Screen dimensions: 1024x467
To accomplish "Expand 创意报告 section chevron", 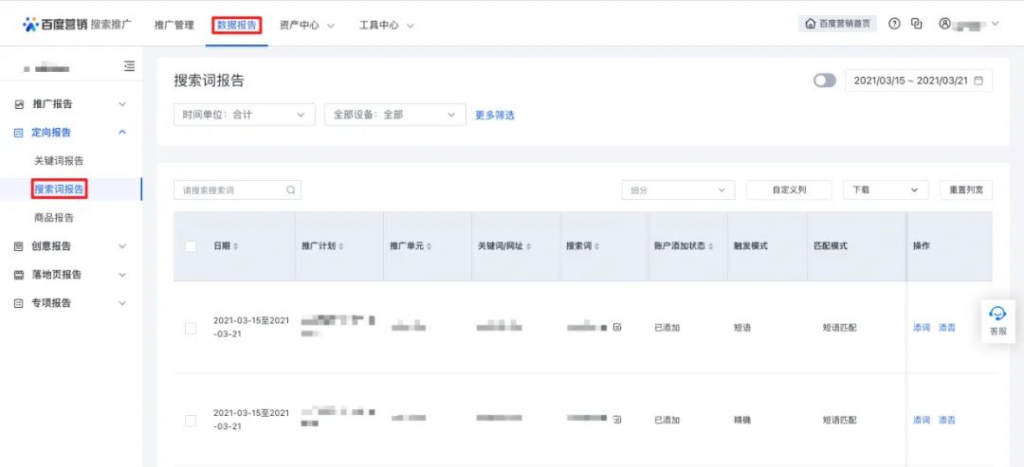I will 122,246.
